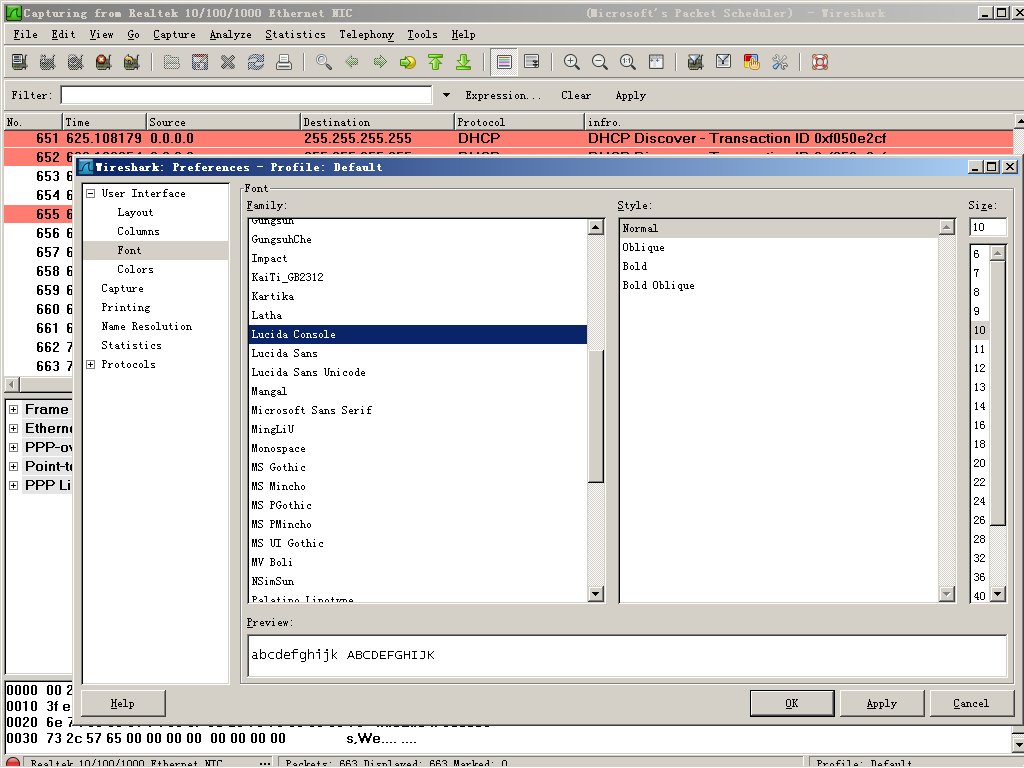Expand Ethernet details row
The image size is (1024, 768).
pos(13,428)
